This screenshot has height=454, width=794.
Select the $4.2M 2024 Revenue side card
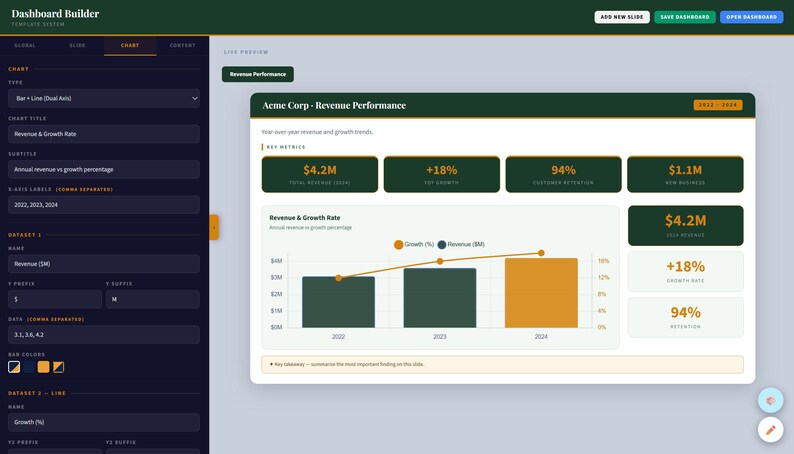click(x=685, y=225)
